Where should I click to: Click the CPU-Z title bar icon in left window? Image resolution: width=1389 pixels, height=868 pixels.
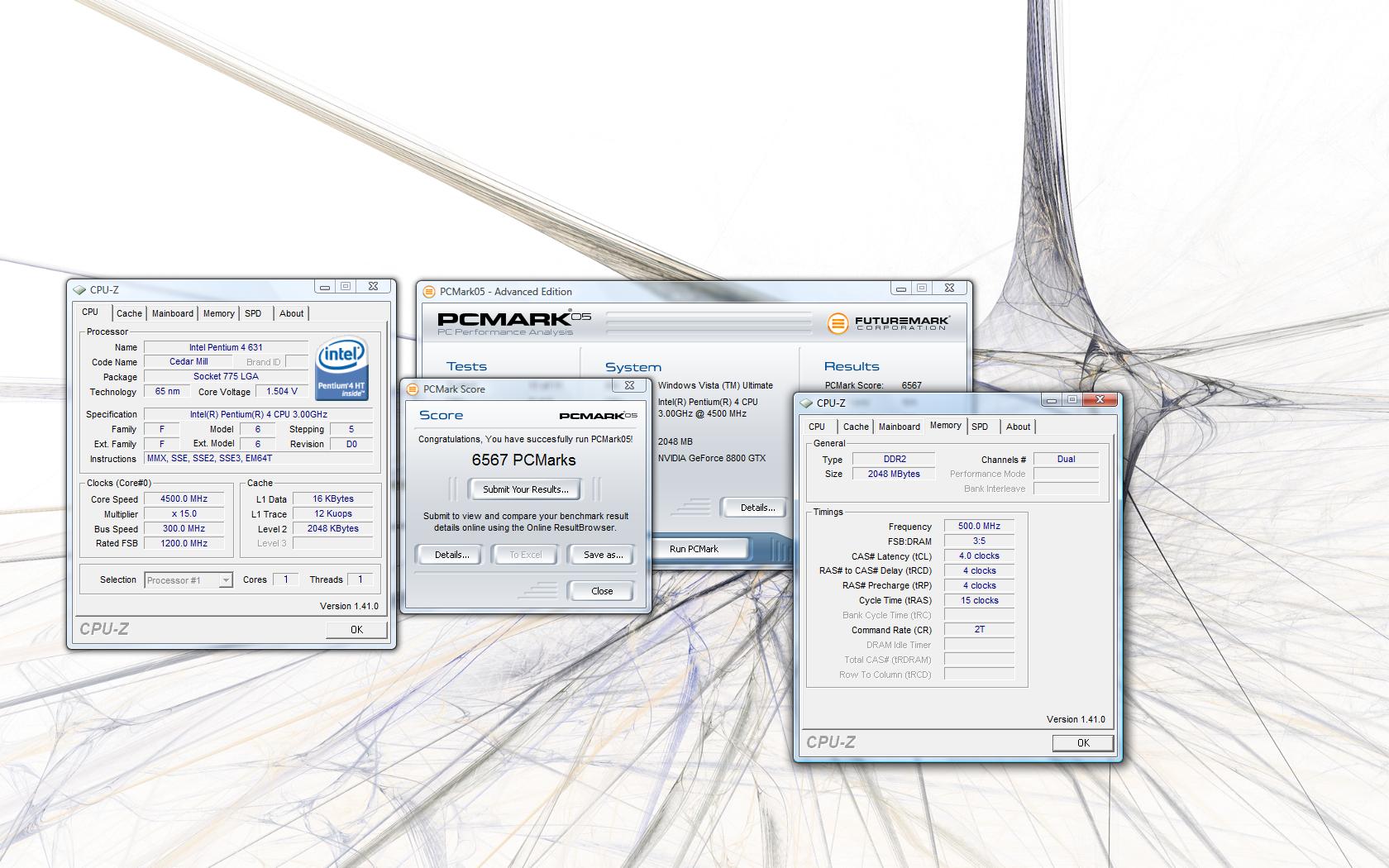point(79,290)
